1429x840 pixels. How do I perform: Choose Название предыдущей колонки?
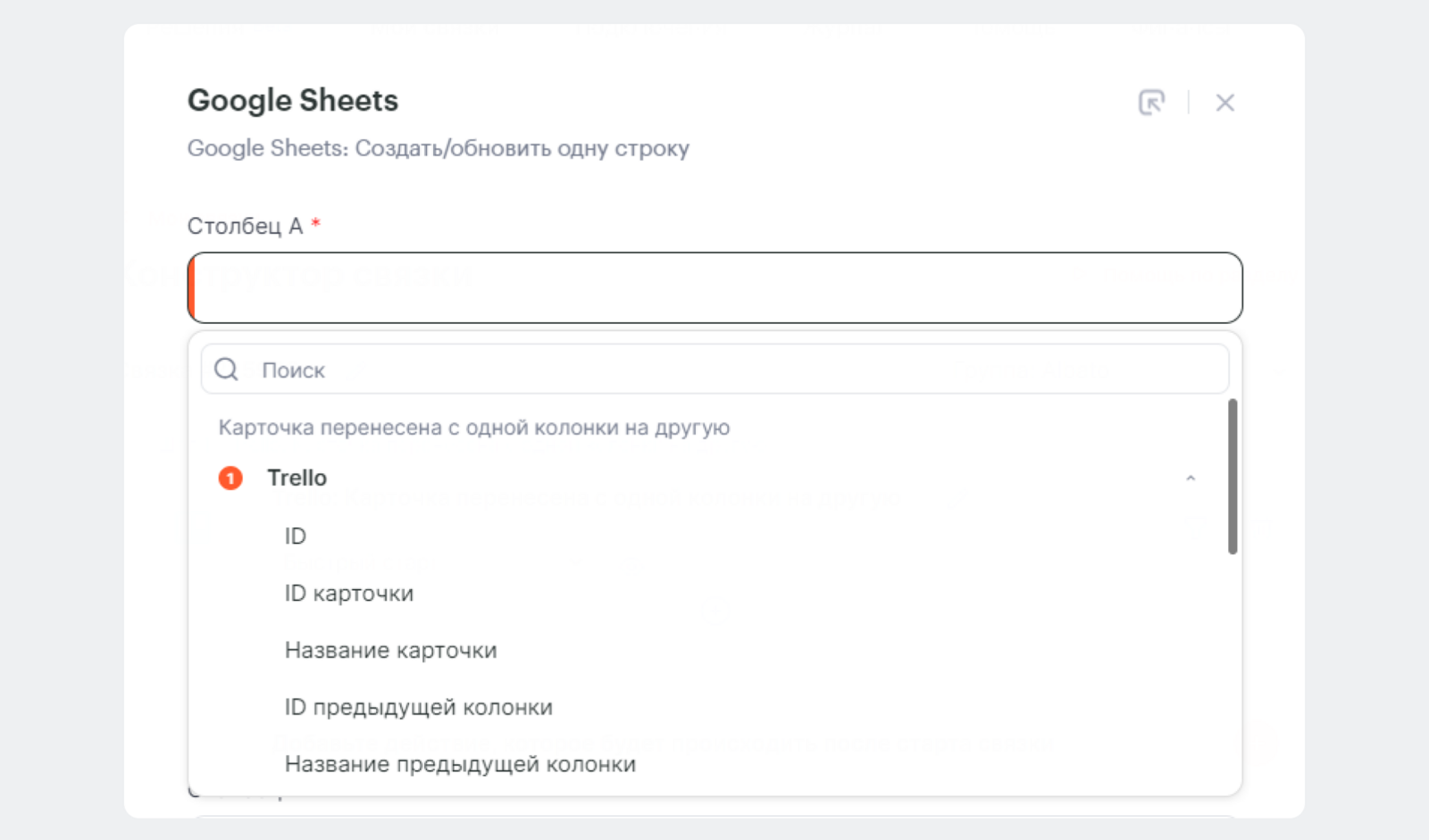460,765
